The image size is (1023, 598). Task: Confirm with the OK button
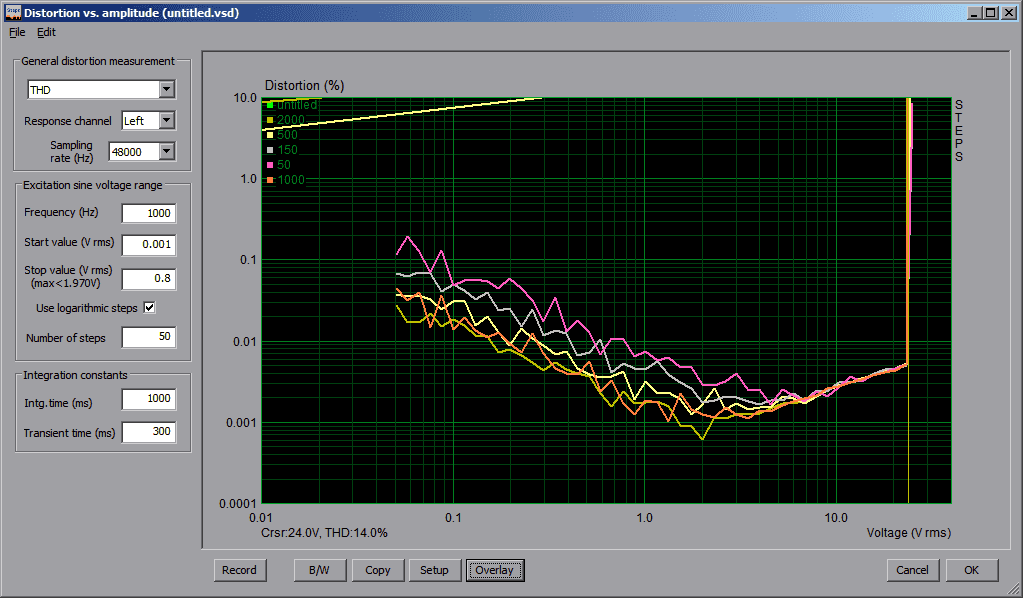click(x=971, y=570)
